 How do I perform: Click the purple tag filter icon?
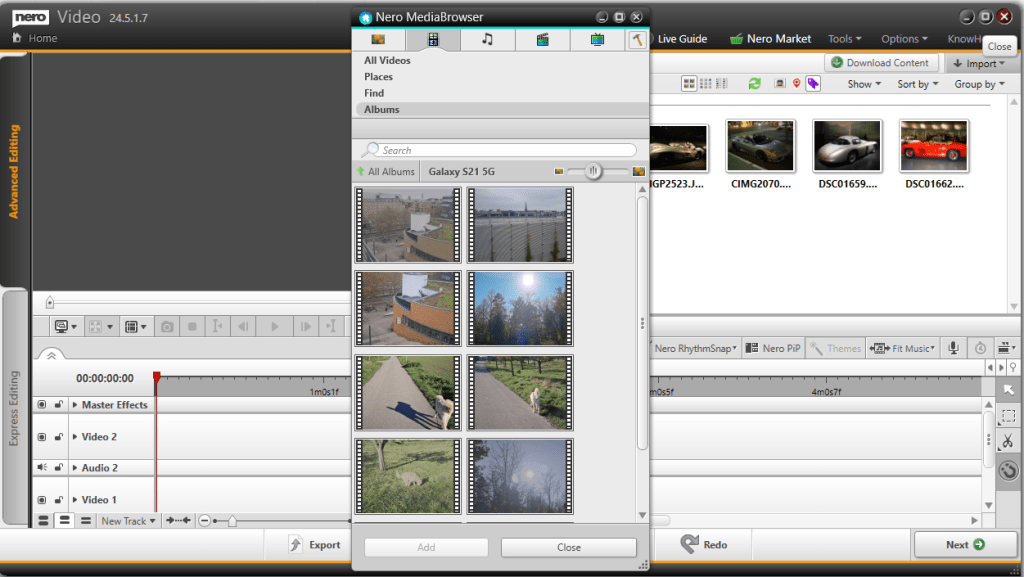pos(814,84)
